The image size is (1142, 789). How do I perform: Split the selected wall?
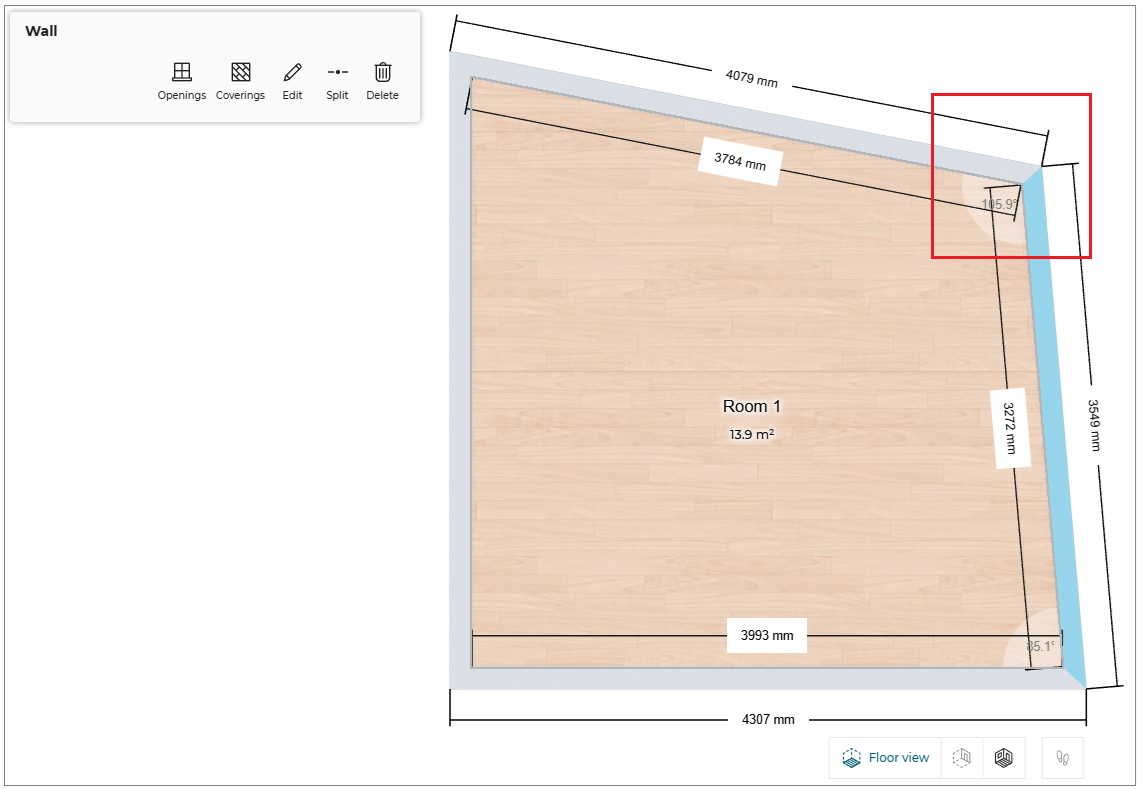[337, 81]
